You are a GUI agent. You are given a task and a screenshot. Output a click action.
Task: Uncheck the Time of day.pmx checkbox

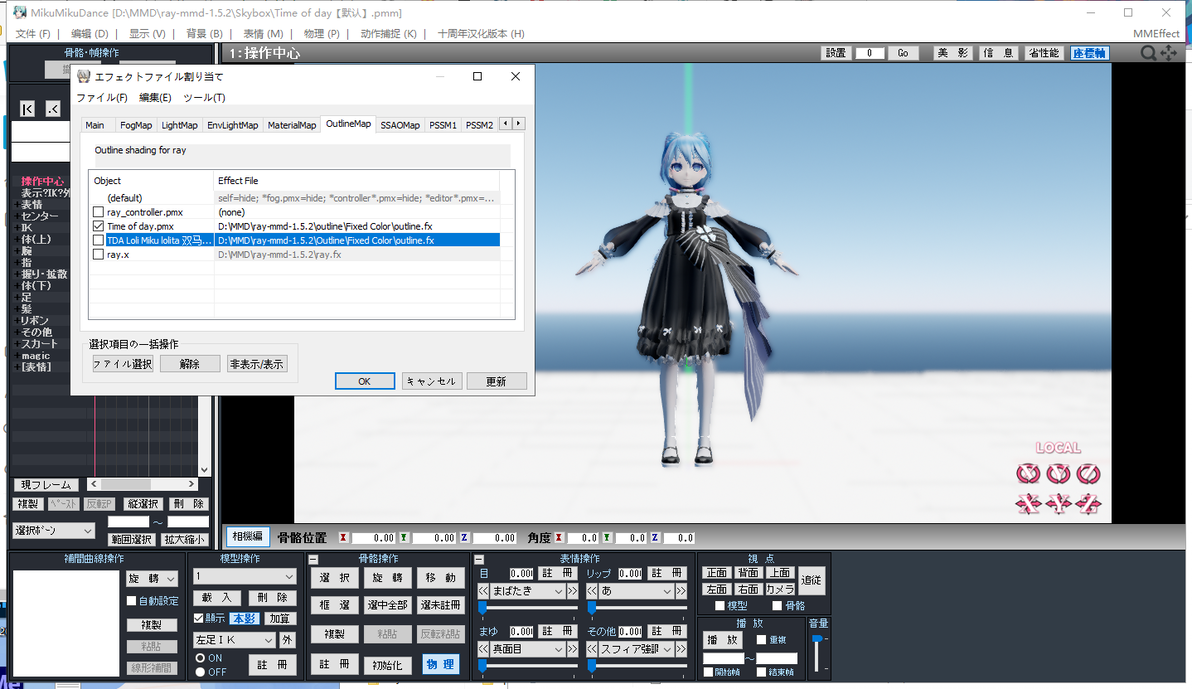[x=98, y=226]
